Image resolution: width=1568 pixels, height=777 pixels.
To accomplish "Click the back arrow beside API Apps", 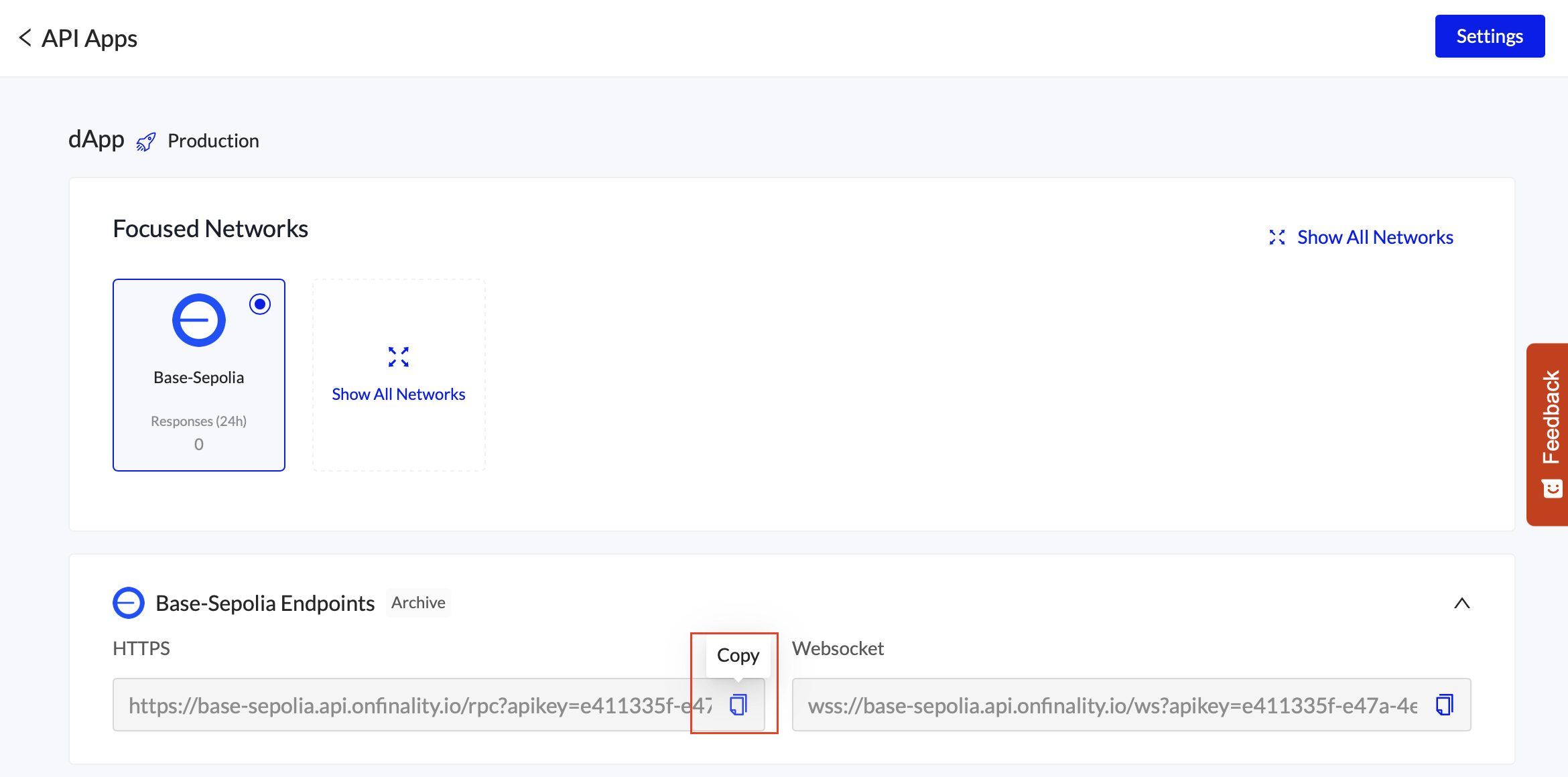I will point(25,38).
